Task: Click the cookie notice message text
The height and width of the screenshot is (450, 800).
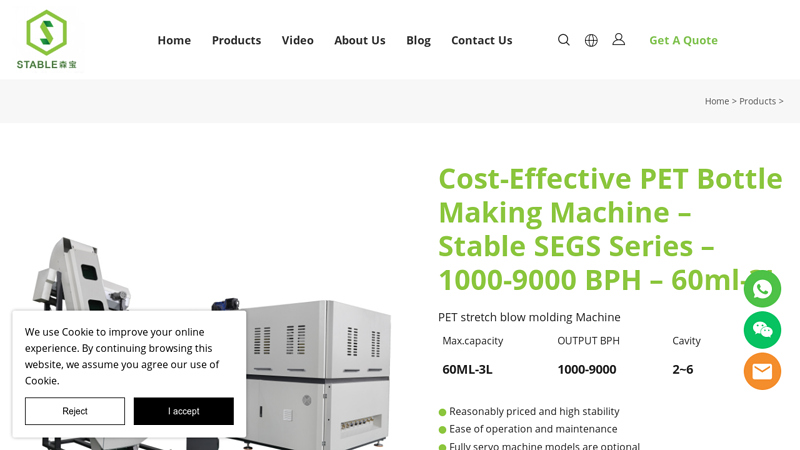Action: pyautogui.click(x=122, y=356)
